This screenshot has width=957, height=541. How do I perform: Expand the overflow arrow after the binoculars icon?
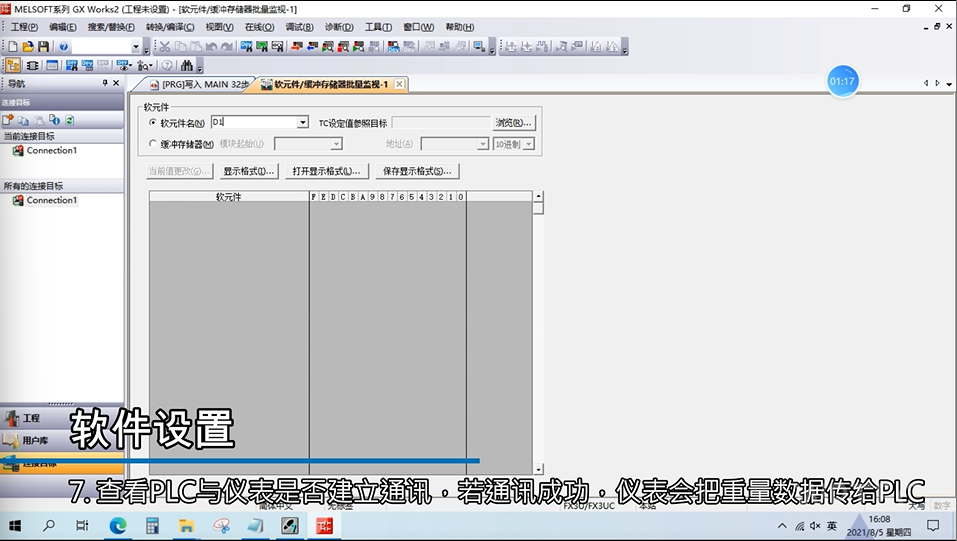coord(200,67)
